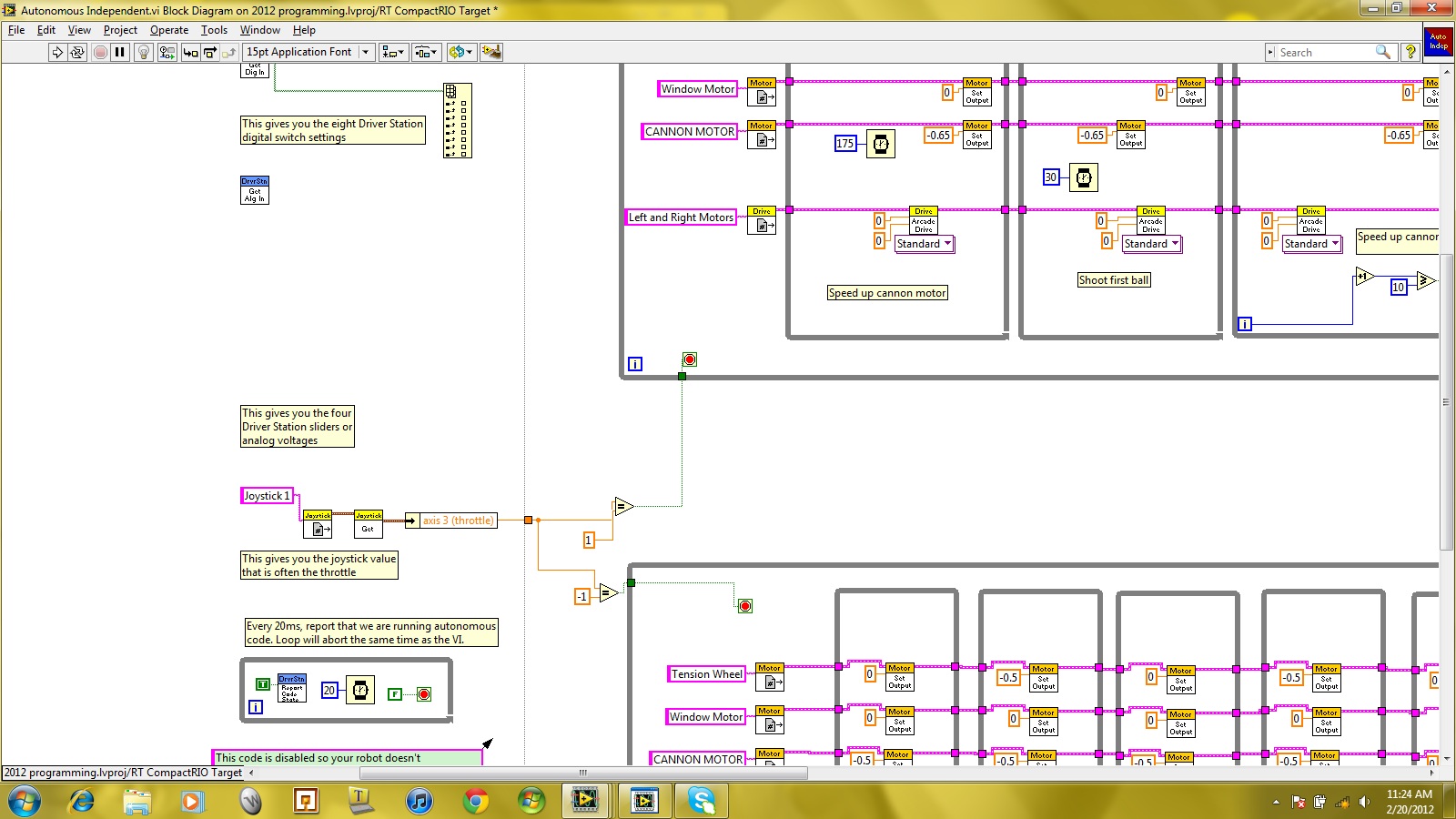The height and width of the screenshot is (819, 1456).
Task: Click the Joystick 1 label
Action: (x=268, y=496)
